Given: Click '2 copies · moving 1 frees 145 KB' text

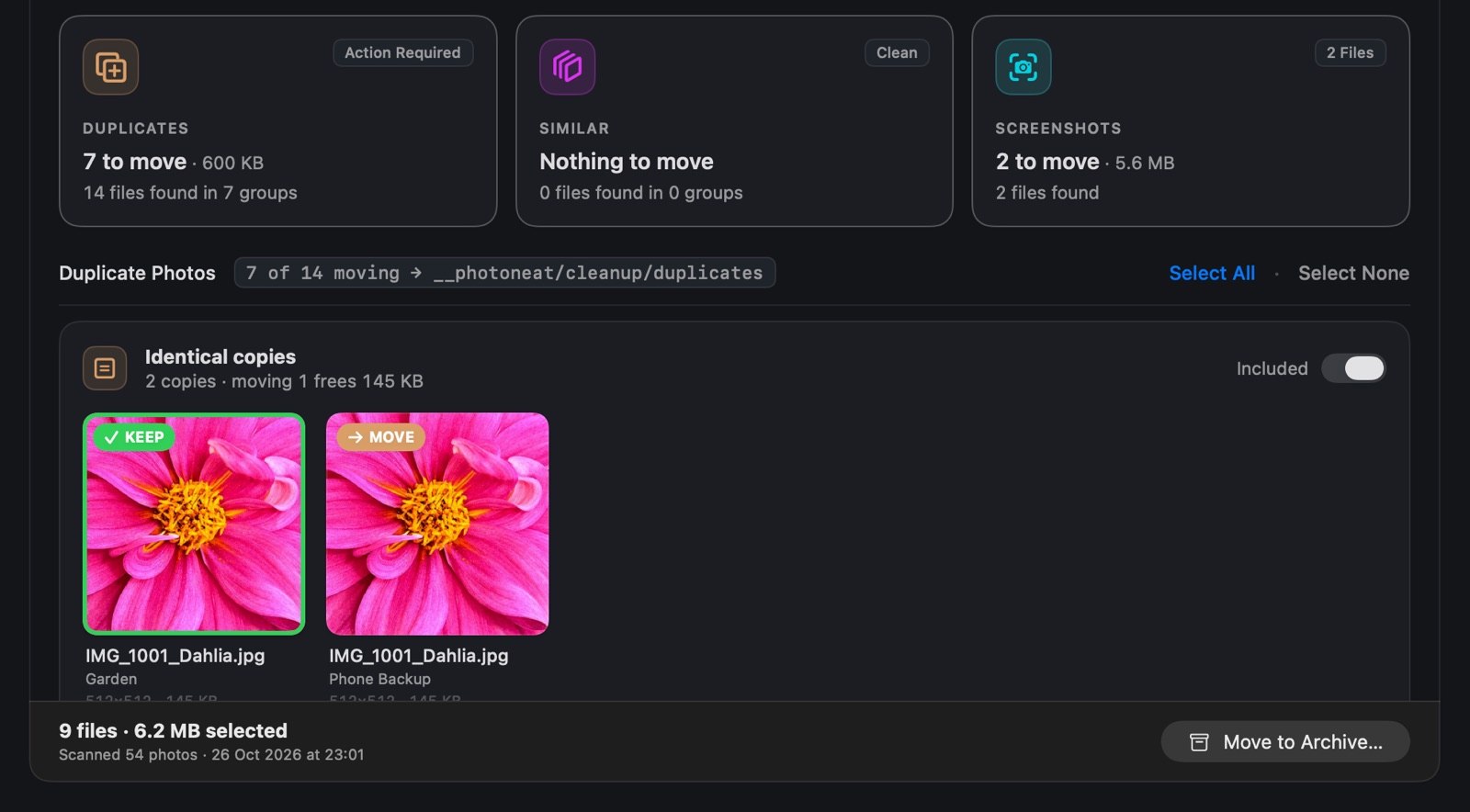Looking at the screenshot, I should click(284, 381).
